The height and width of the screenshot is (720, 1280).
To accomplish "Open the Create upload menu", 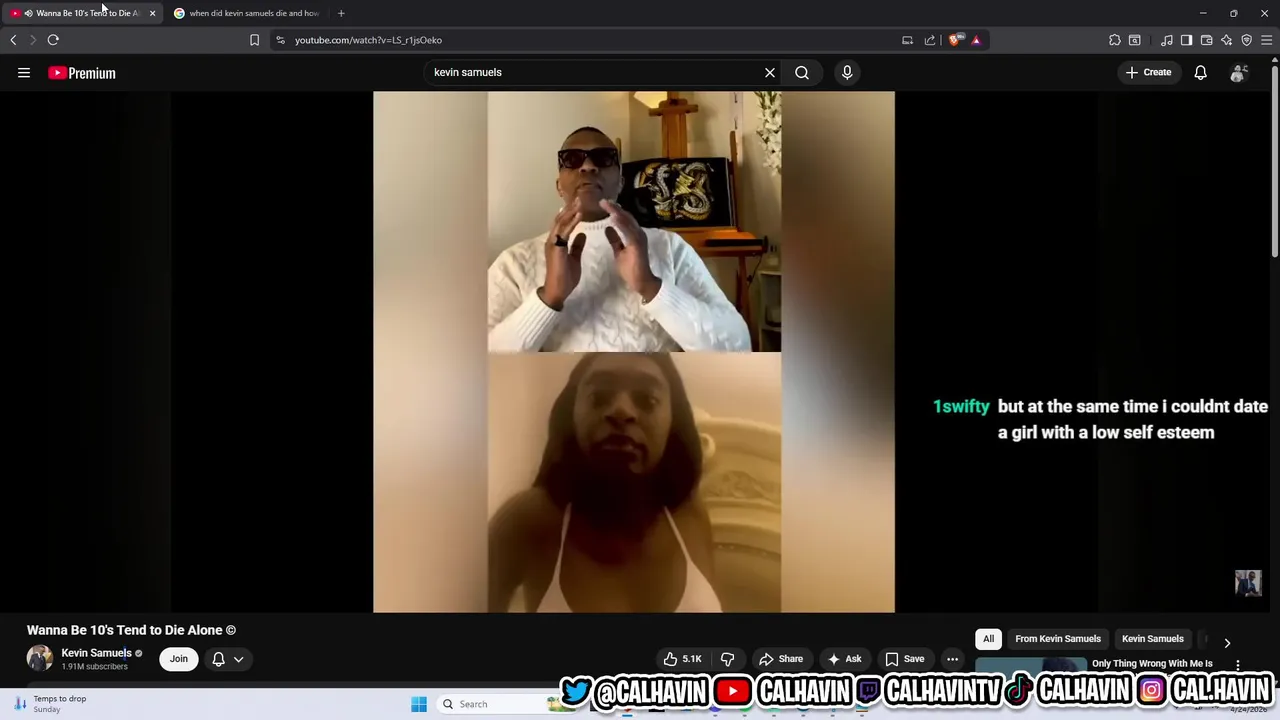I will click(1148, 72).
